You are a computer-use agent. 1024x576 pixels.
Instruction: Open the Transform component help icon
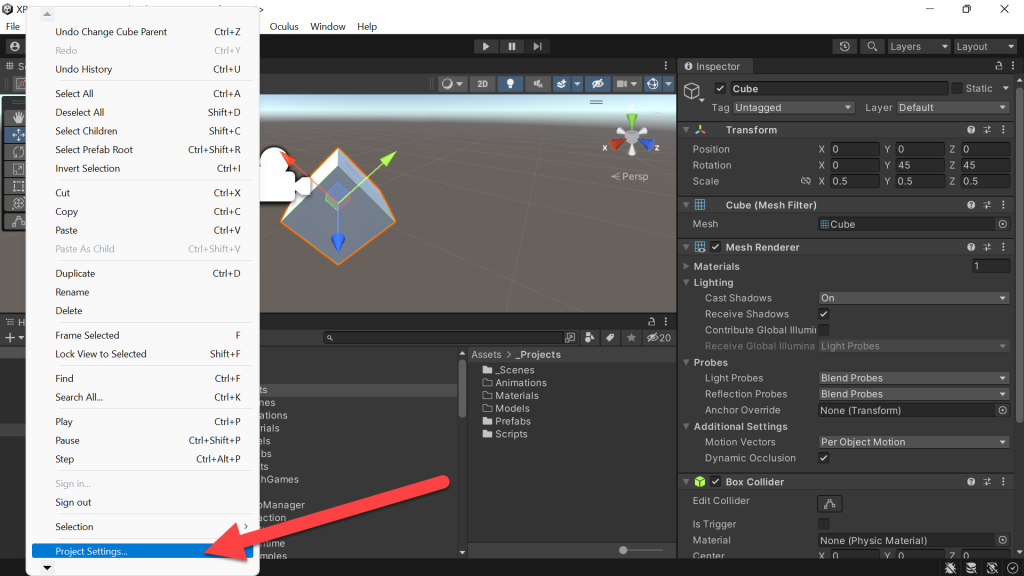point(971,130)
